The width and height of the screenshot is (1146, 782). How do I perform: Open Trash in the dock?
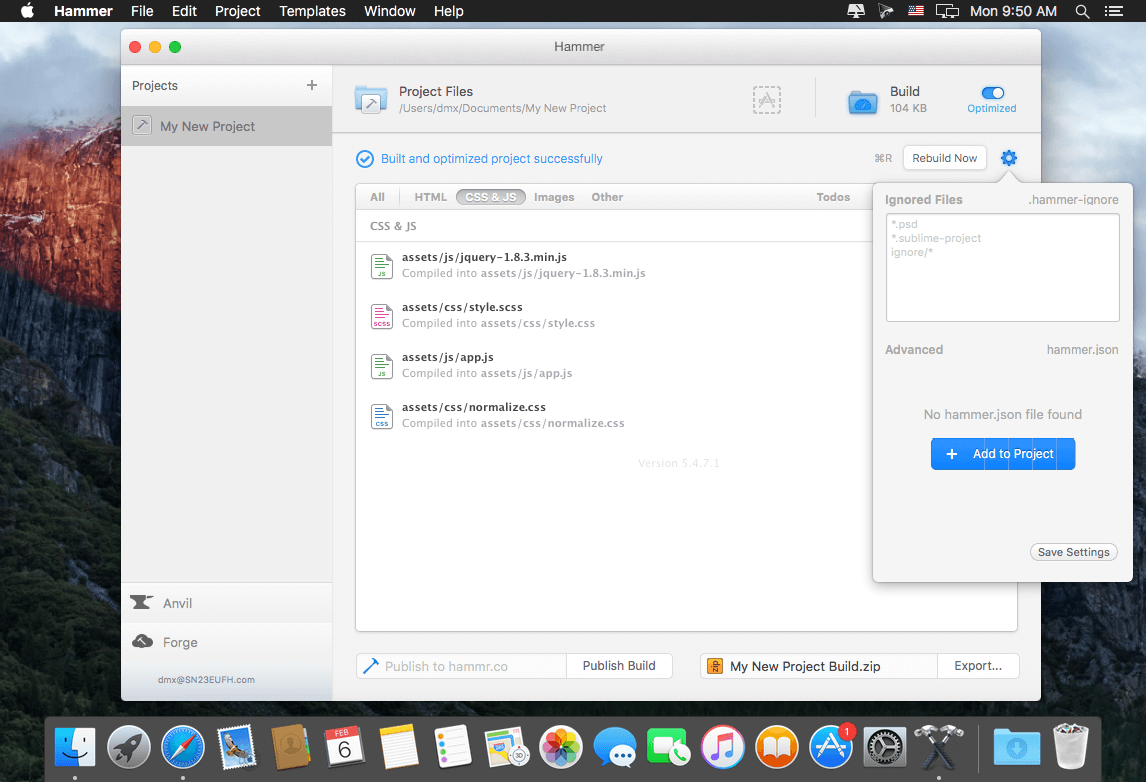(1071, 745)
